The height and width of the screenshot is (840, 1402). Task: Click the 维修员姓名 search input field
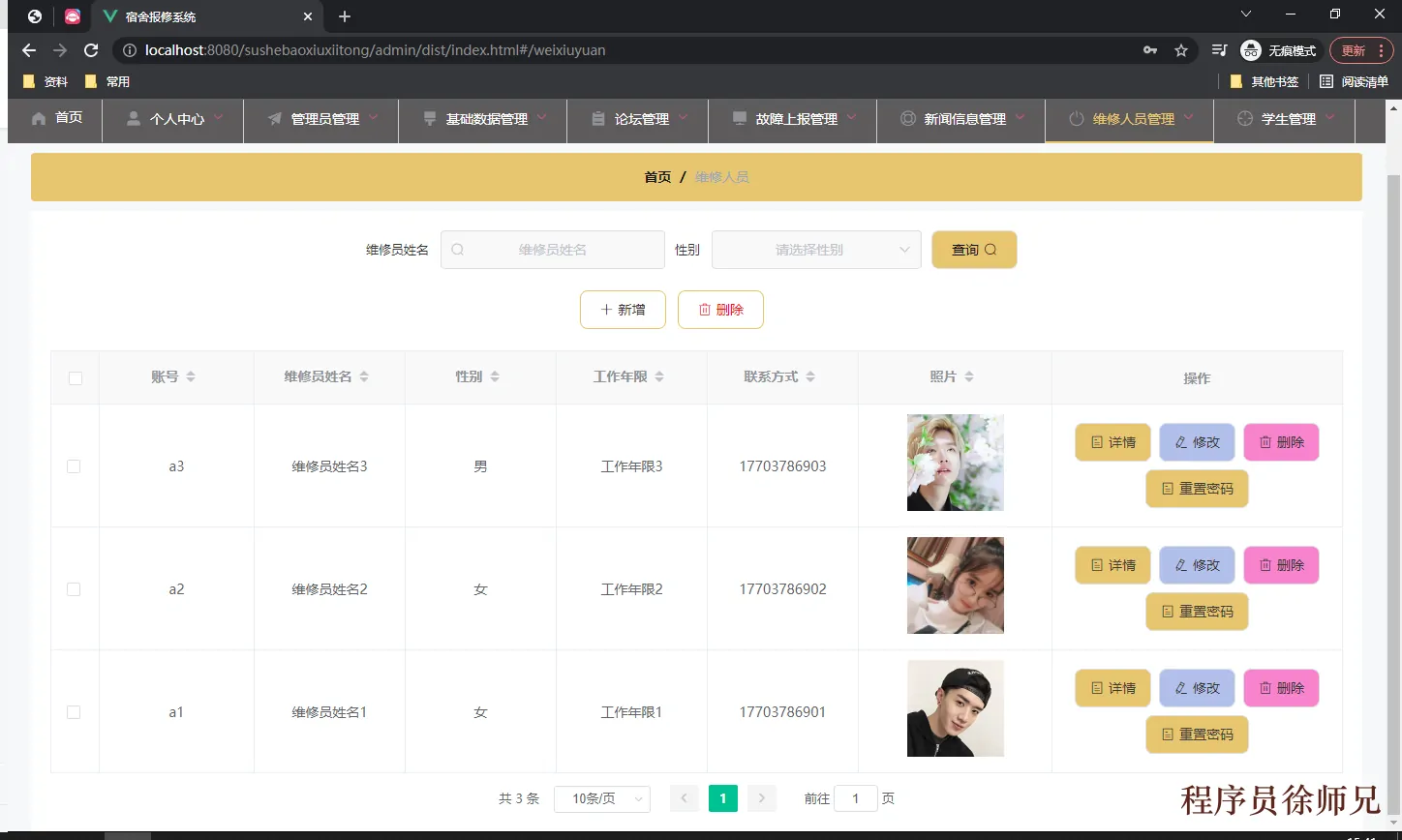tap(553, 250)
